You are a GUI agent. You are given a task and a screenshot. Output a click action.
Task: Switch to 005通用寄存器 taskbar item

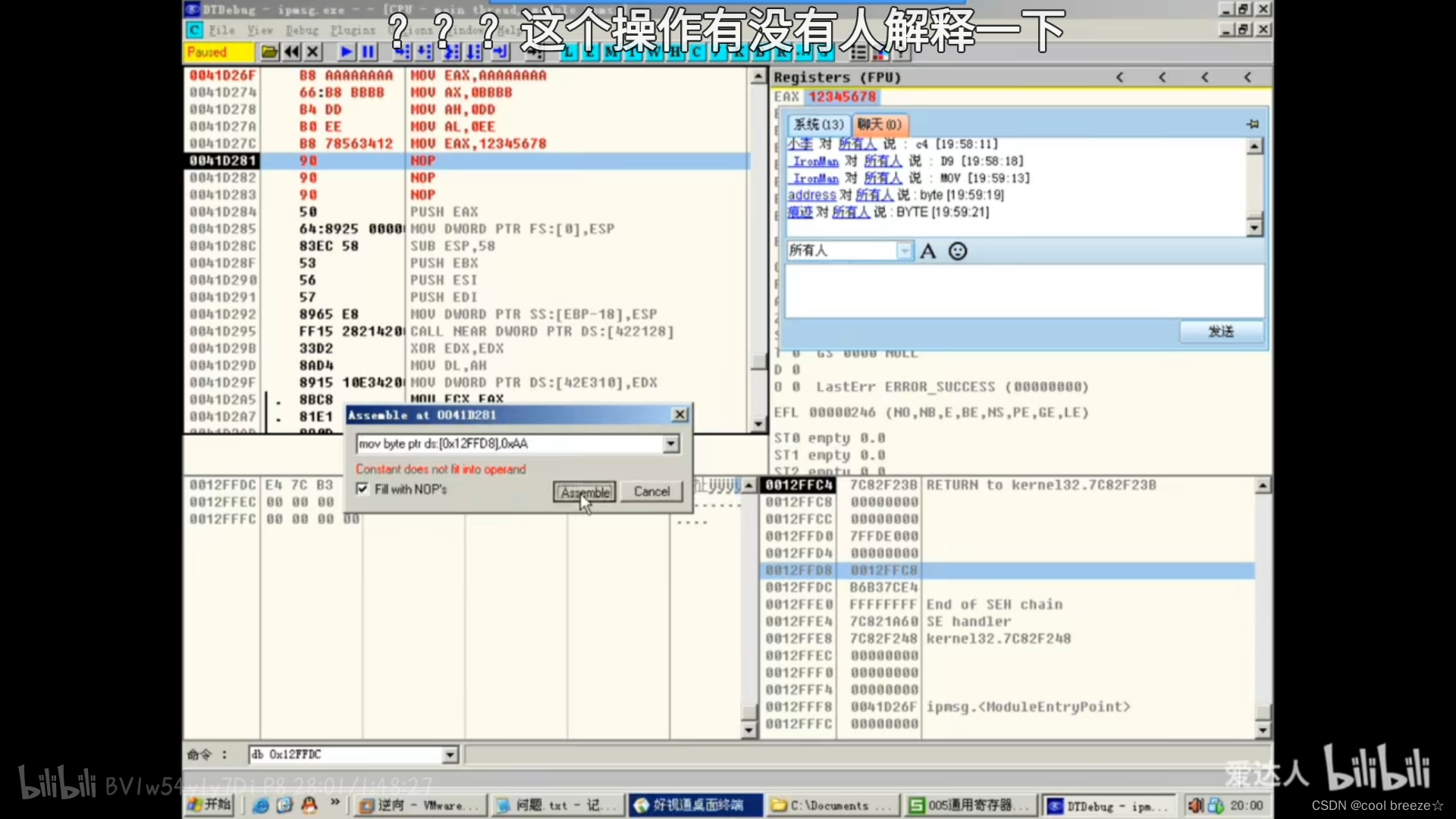coord(971,805)
